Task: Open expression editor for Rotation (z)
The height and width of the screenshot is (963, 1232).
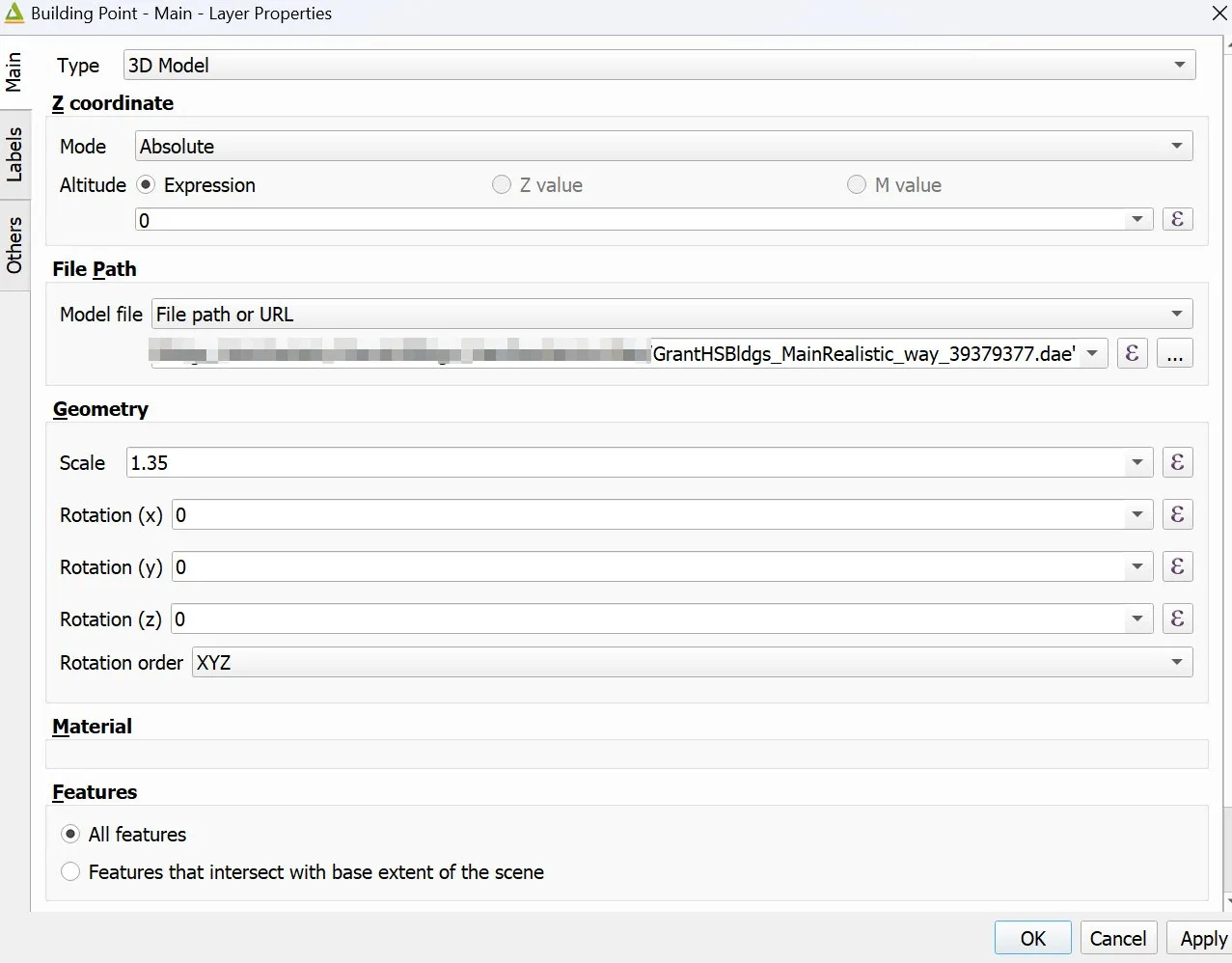Action: point(1177,619)
